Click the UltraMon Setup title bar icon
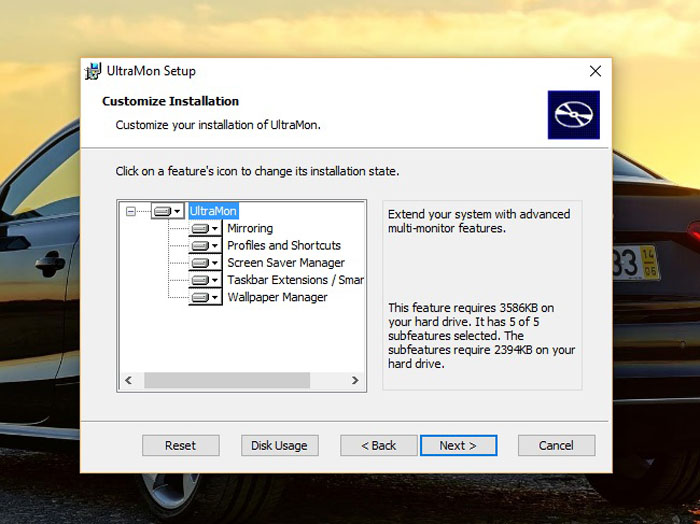 tap(93, 71)
